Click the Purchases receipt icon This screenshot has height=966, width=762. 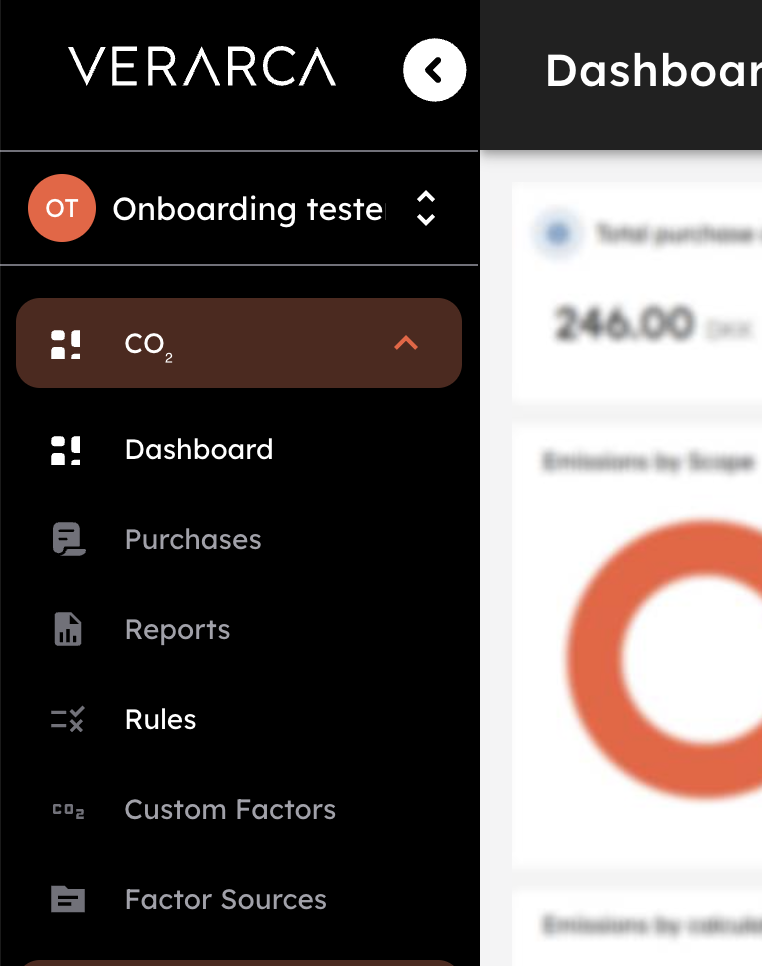68,539
